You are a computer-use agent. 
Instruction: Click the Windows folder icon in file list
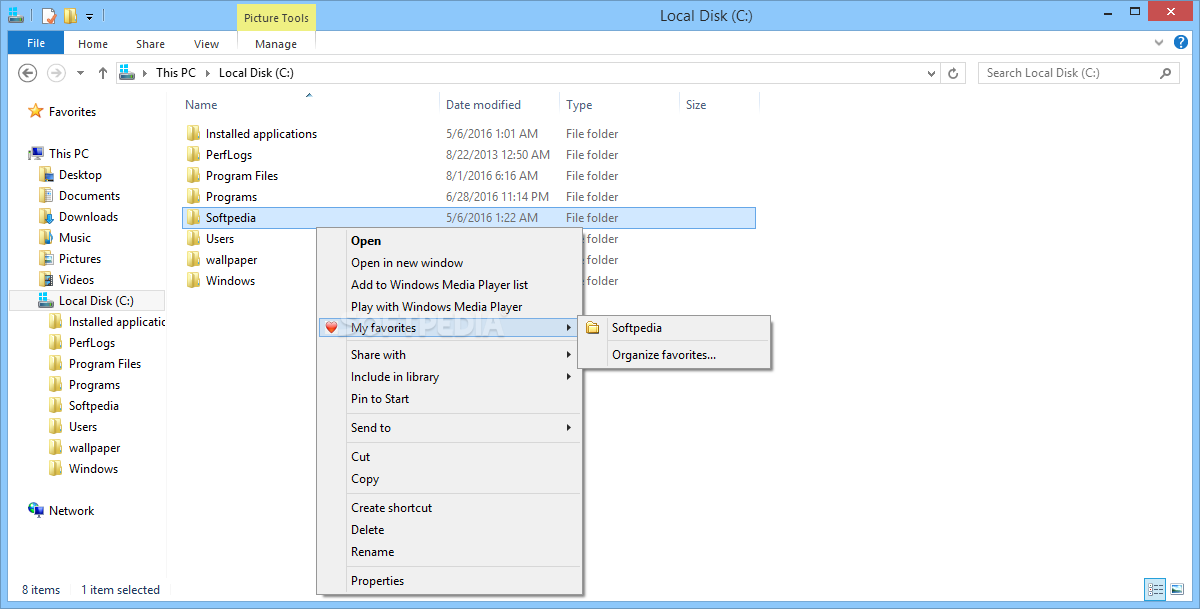coord(193,281)
